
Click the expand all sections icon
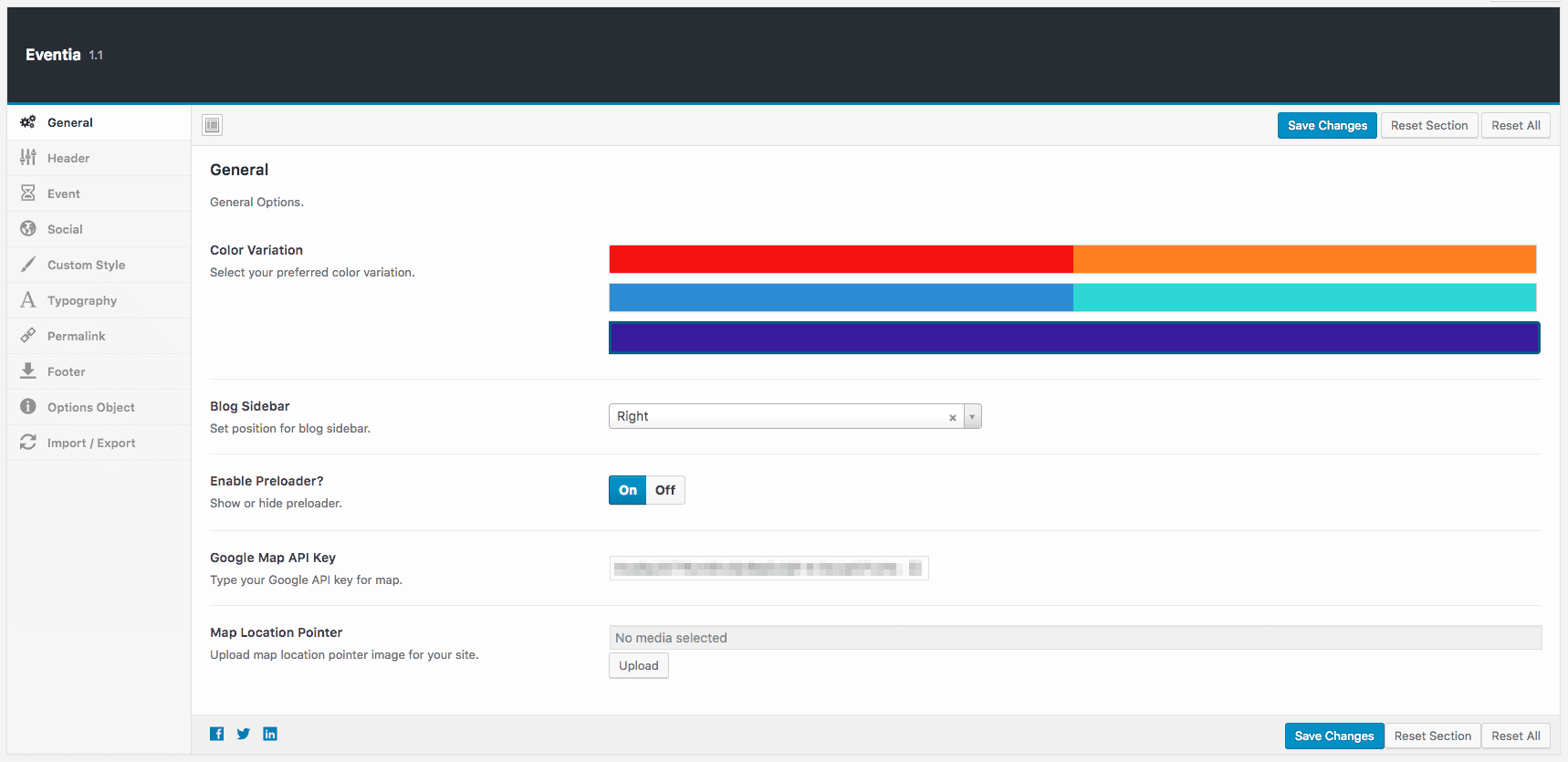pos(213,125)
